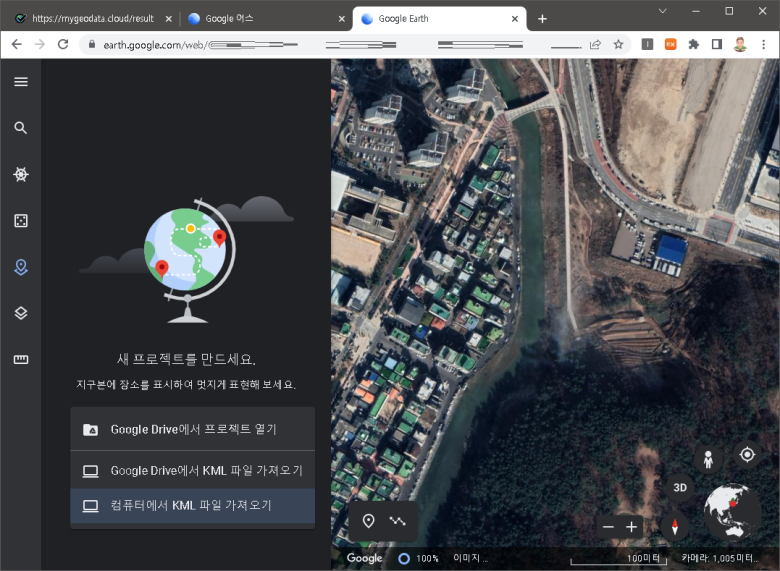Close the mygeodata.cloud tab

[x=169, y=19]
